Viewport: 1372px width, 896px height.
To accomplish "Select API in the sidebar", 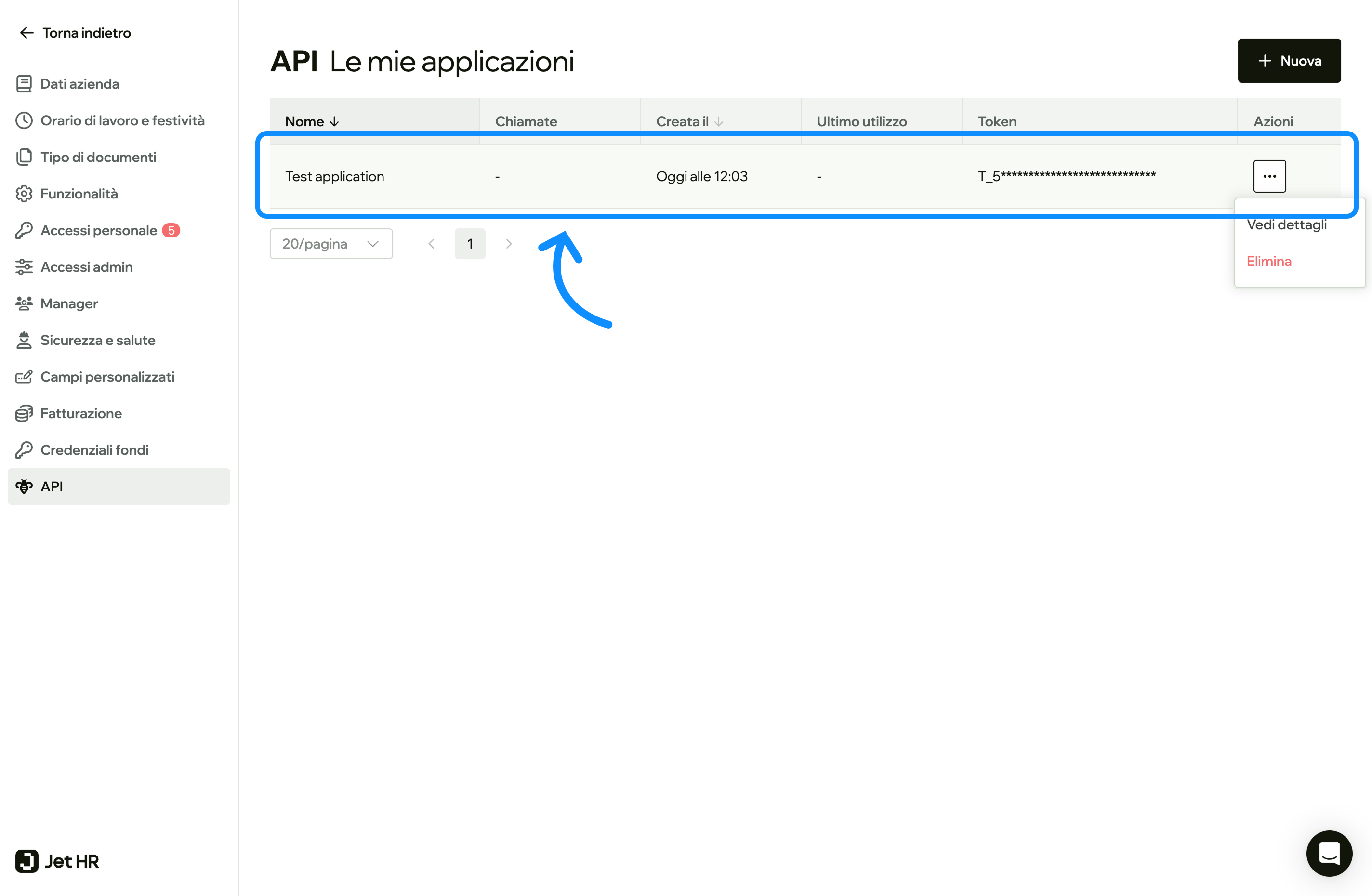I will pyautogui.click(x=119, y=487).
